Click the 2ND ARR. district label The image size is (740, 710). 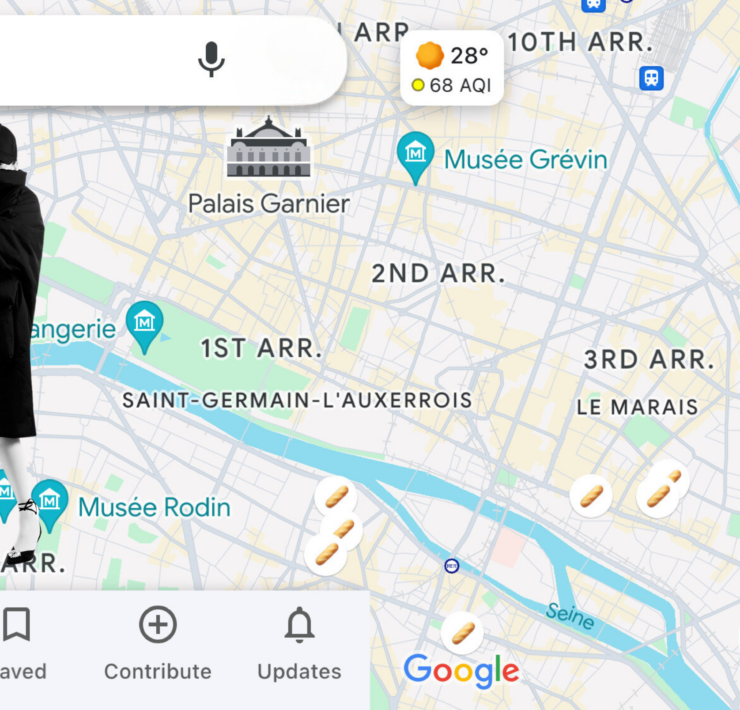[438, 274]
